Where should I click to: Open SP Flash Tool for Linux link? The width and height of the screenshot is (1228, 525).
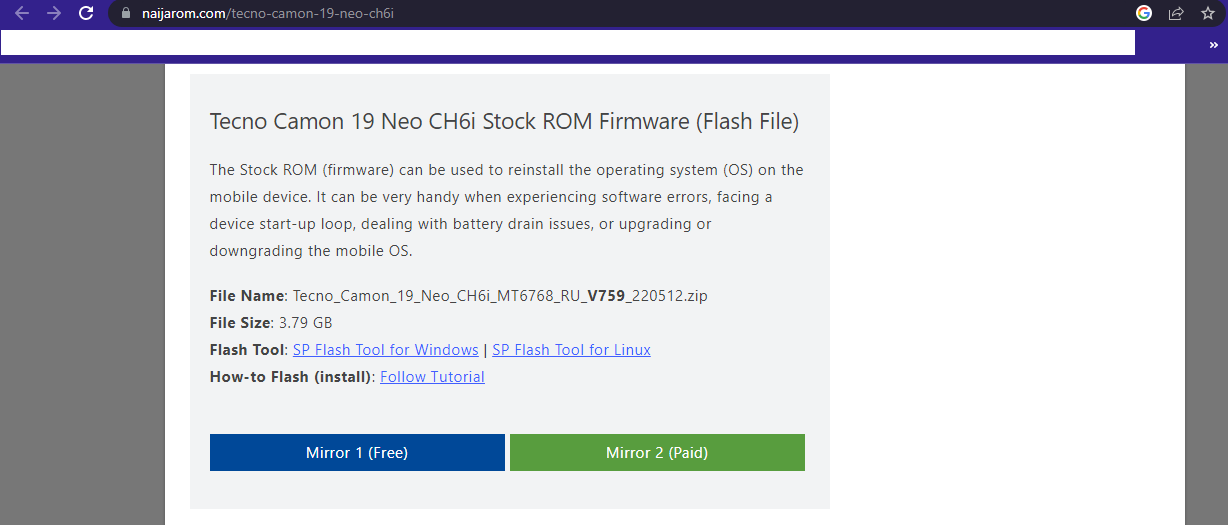[571, 350]
